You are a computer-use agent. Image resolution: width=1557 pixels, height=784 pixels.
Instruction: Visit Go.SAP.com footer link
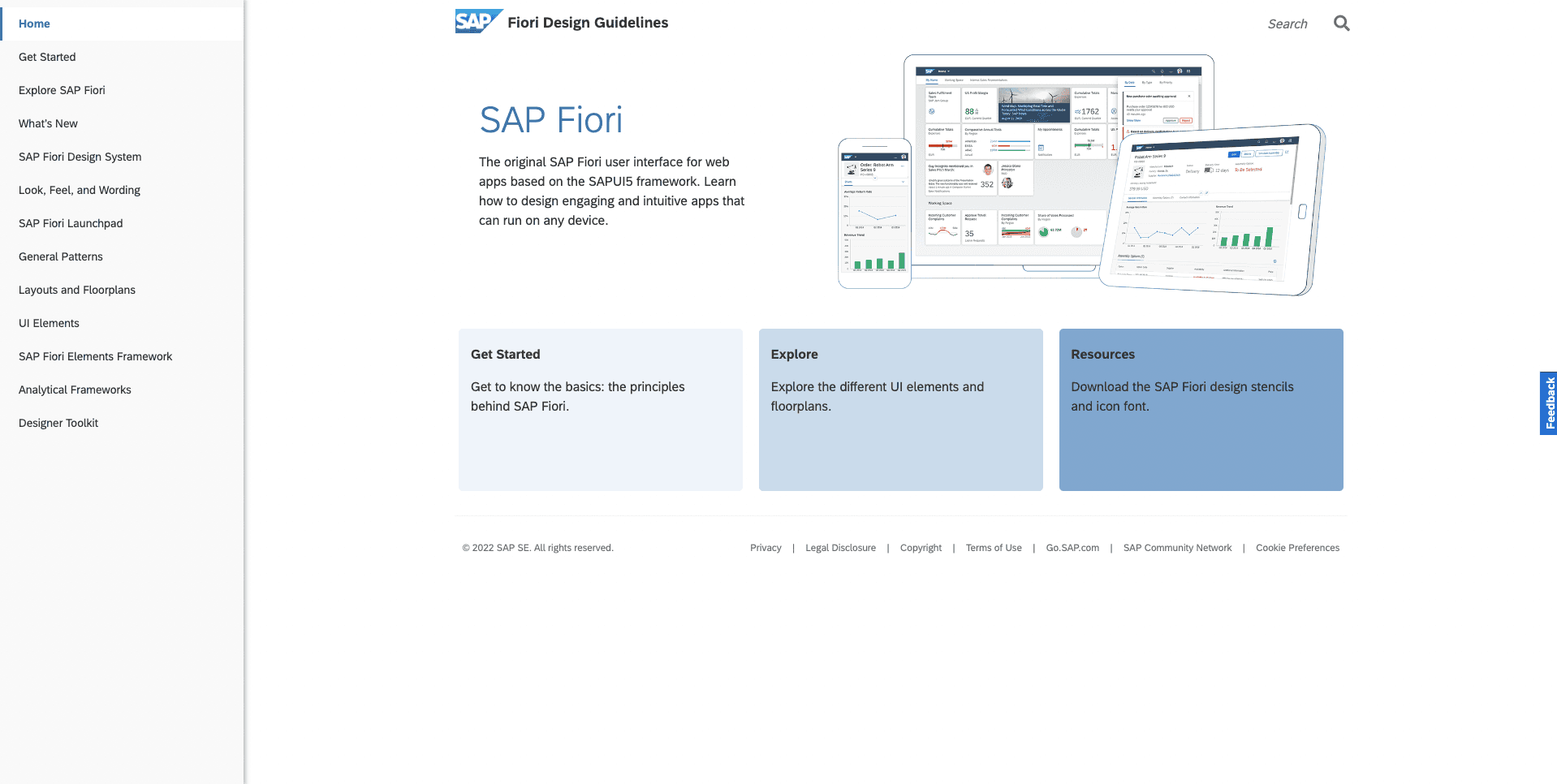[1072, 548]
